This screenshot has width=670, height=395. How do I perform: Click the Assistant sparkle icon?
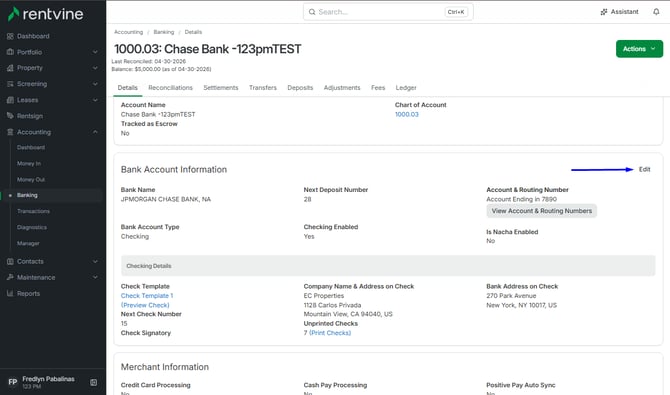(604, 12)
